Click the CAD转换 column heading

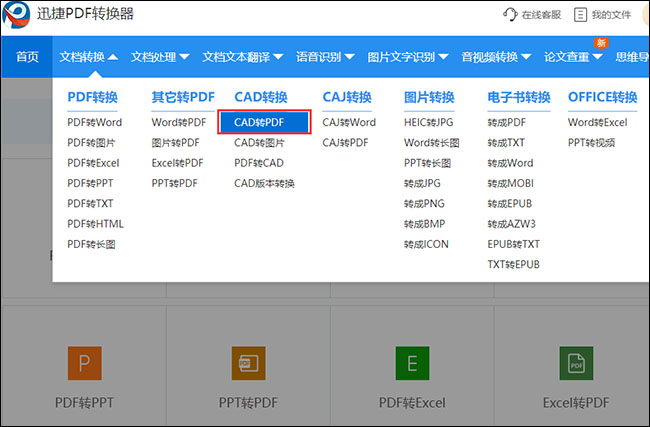(261, 97)
